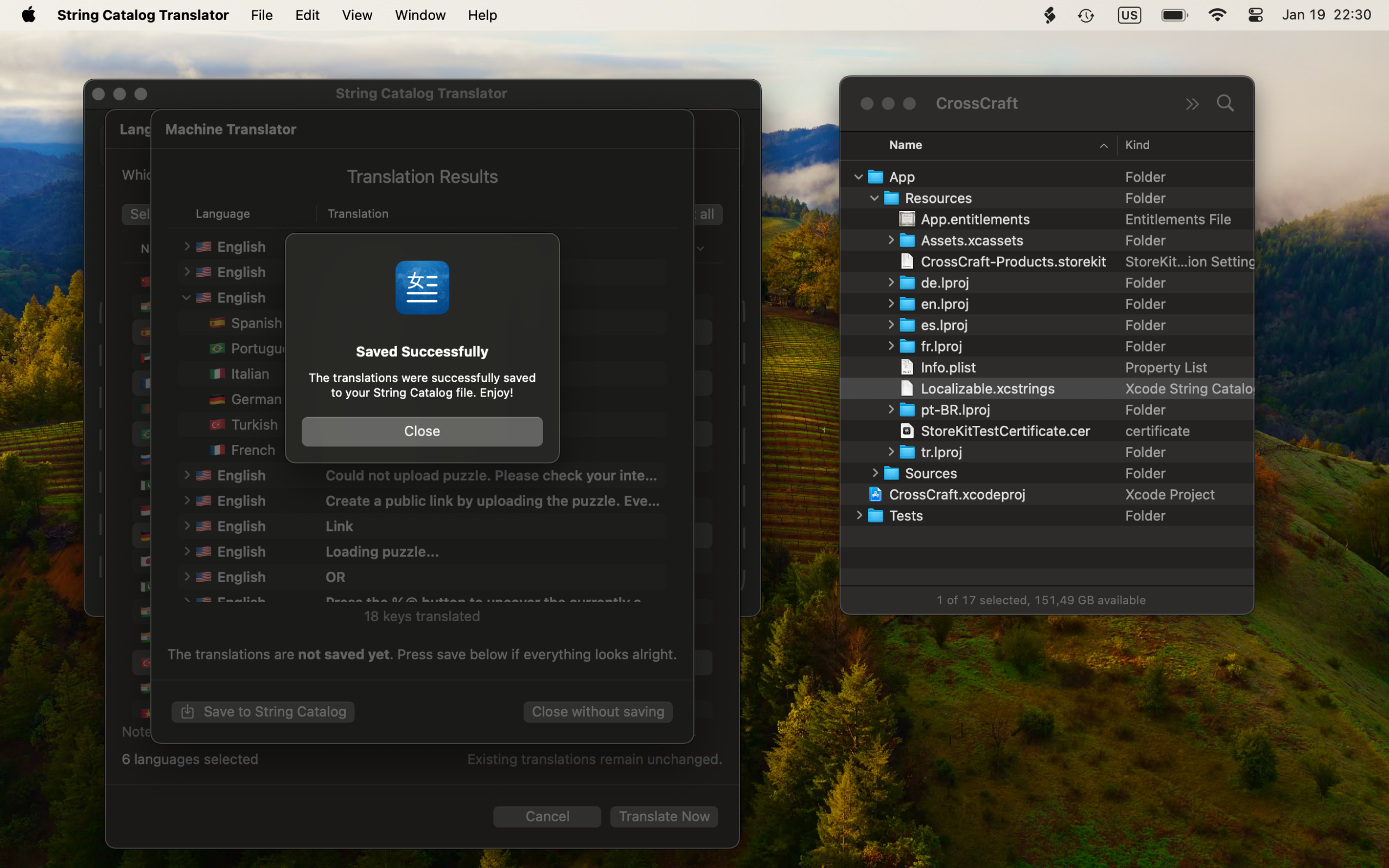Click Save to String Catalog button
The width and height of the screenshot is (1389, 868).
pos(263,712)
